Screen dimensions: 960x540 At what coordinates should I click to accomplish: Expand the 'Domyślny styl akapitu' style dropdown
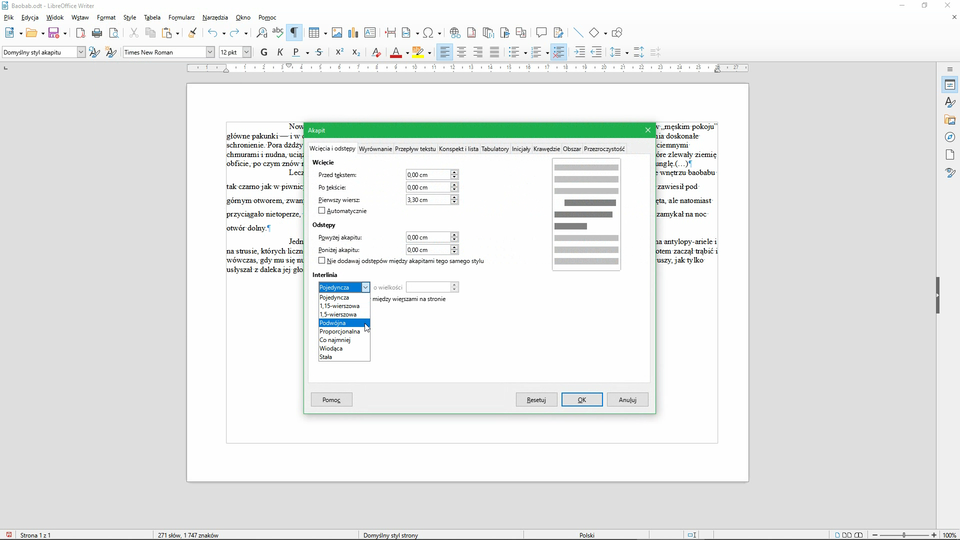(x=81, y=52)
